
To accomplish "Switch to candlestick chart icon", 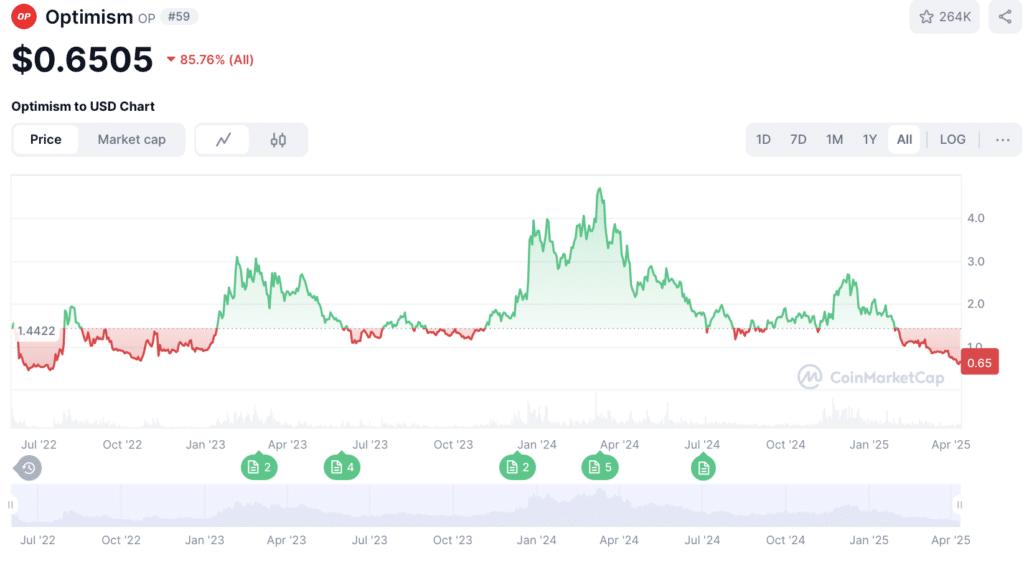I will pos(278,140).
